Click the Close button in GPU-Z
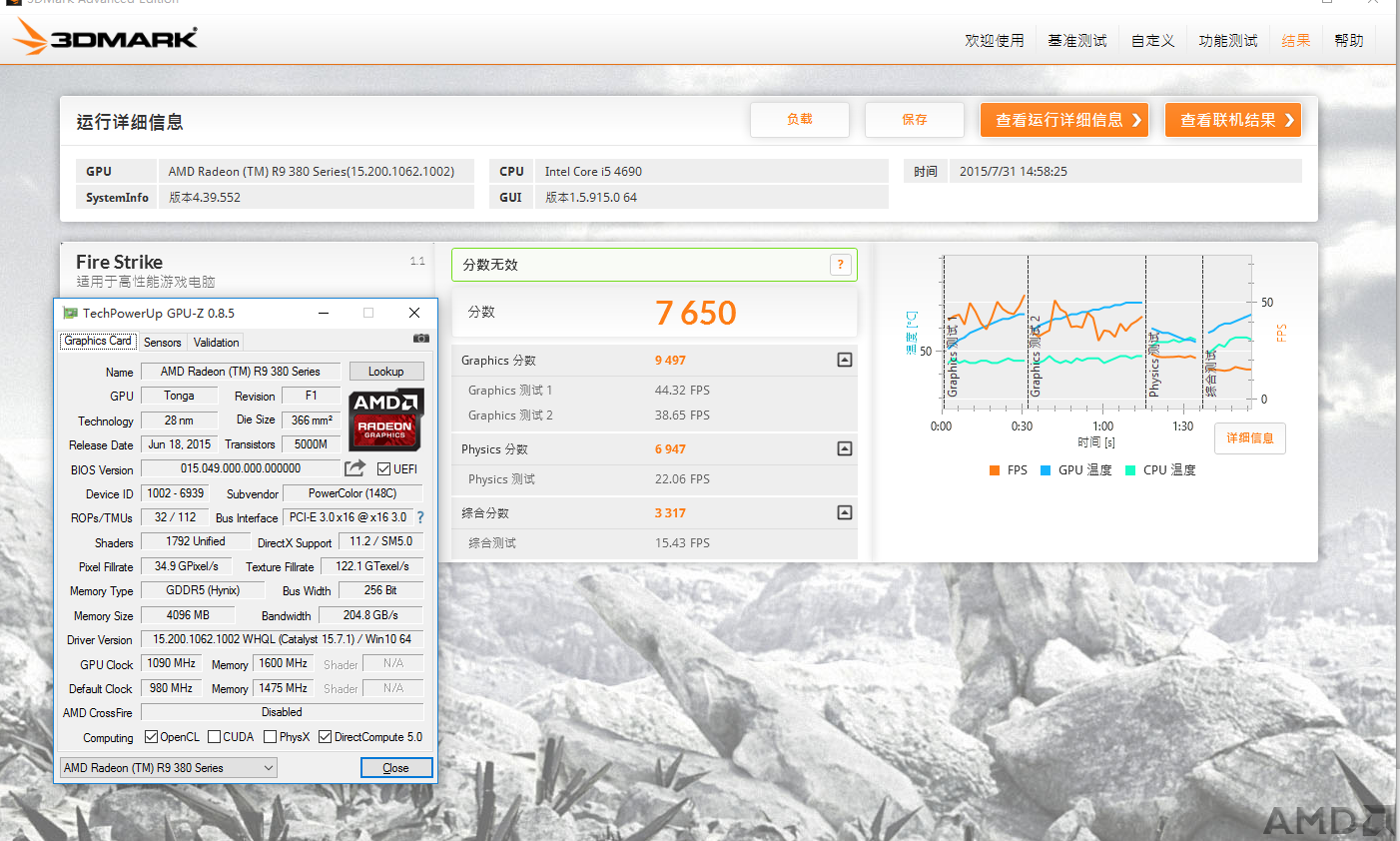The width and height of the screenshot is (1400, 841). tap(396, 767)
